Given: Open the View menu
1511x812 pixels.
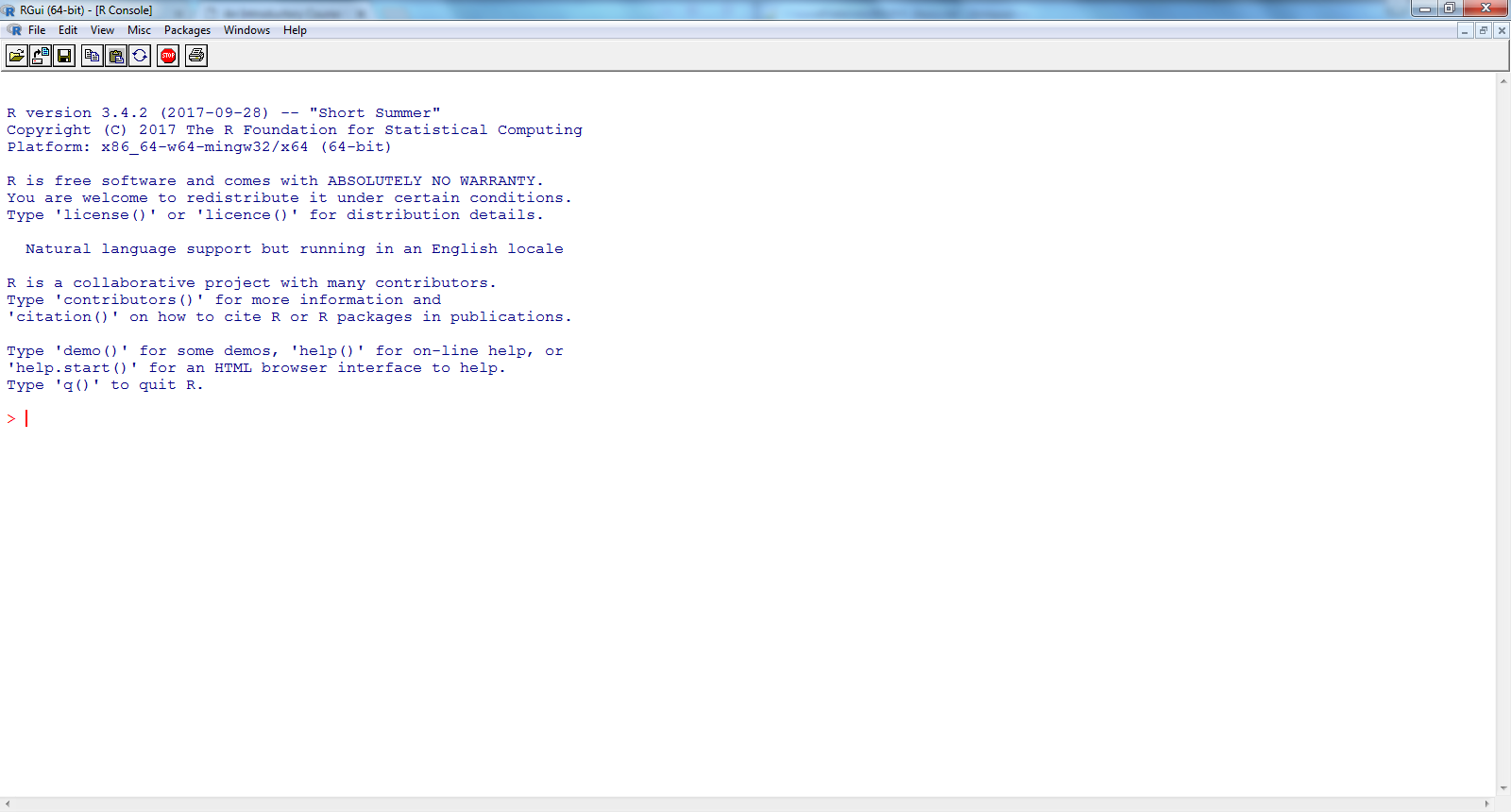Looking at the screenshot, I should tap(102, 30).
